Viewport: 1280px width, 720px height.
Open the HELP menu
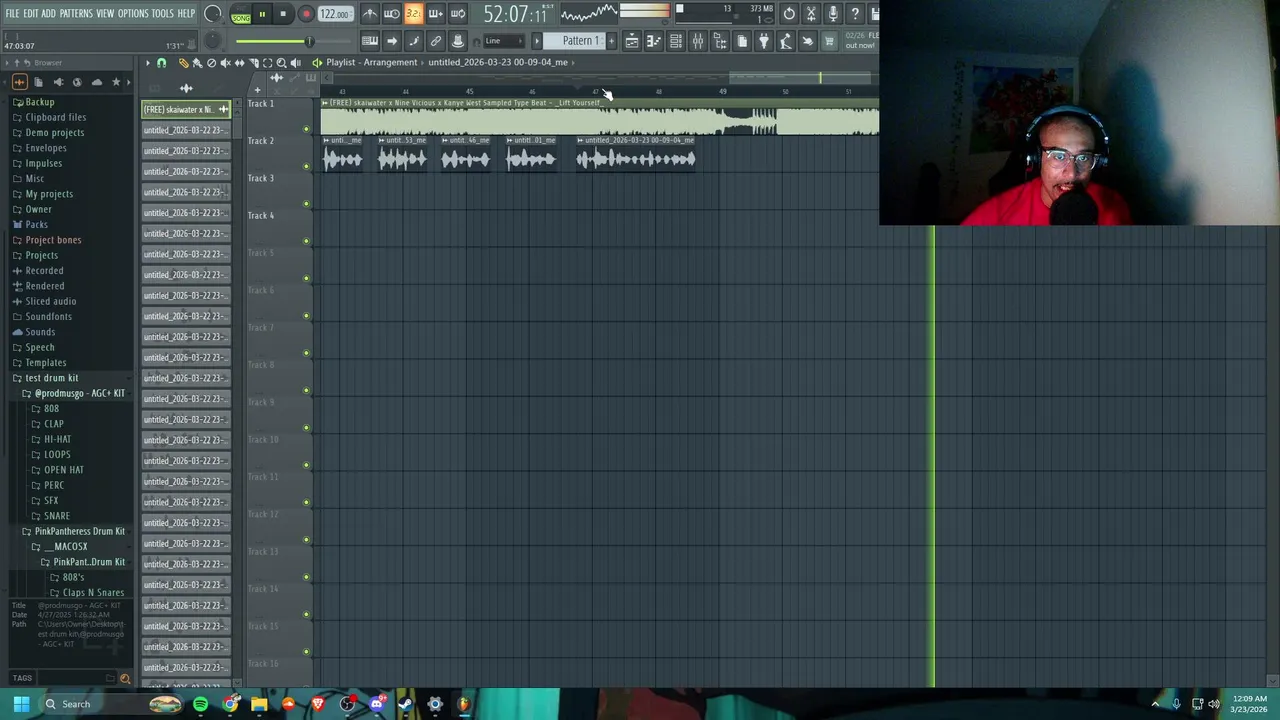point(187,13)
